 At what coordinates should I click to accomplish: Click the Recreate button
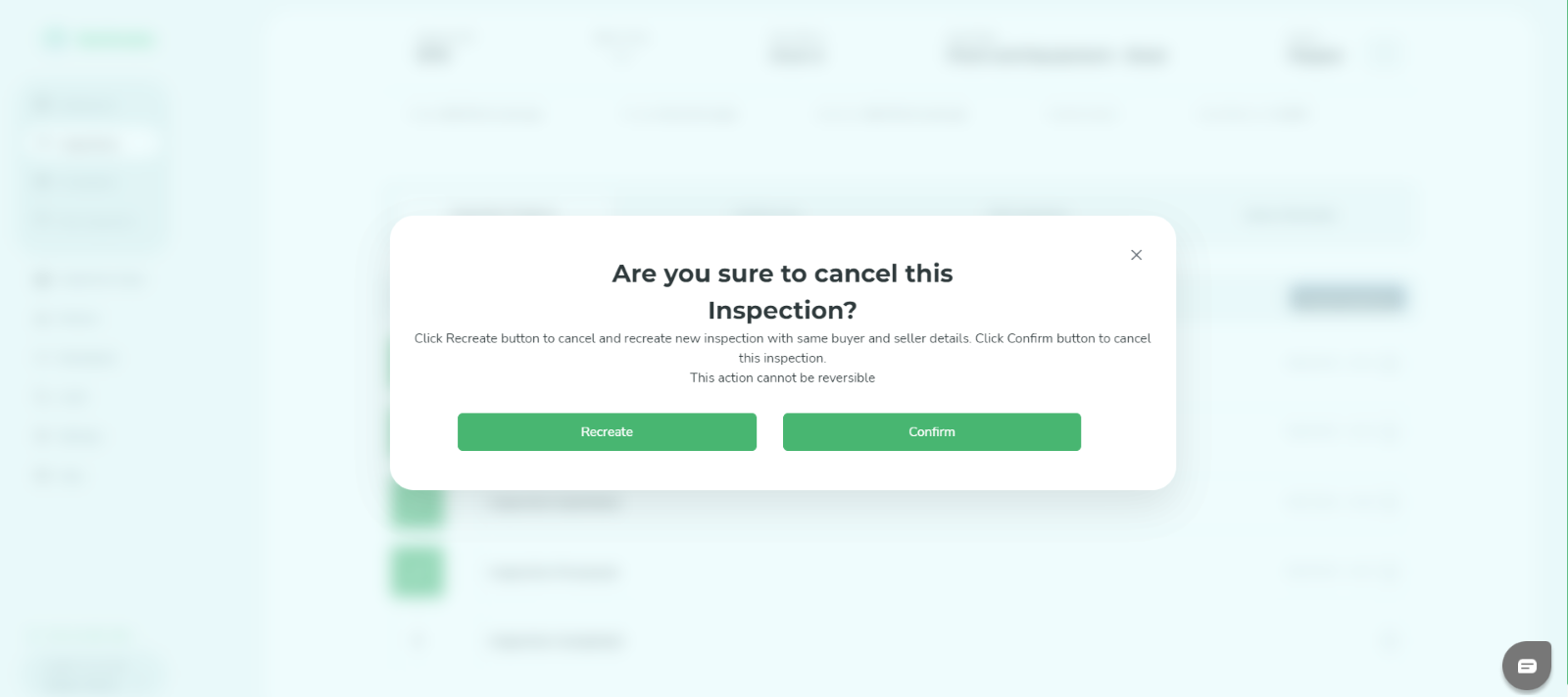[x=607, y=432]
